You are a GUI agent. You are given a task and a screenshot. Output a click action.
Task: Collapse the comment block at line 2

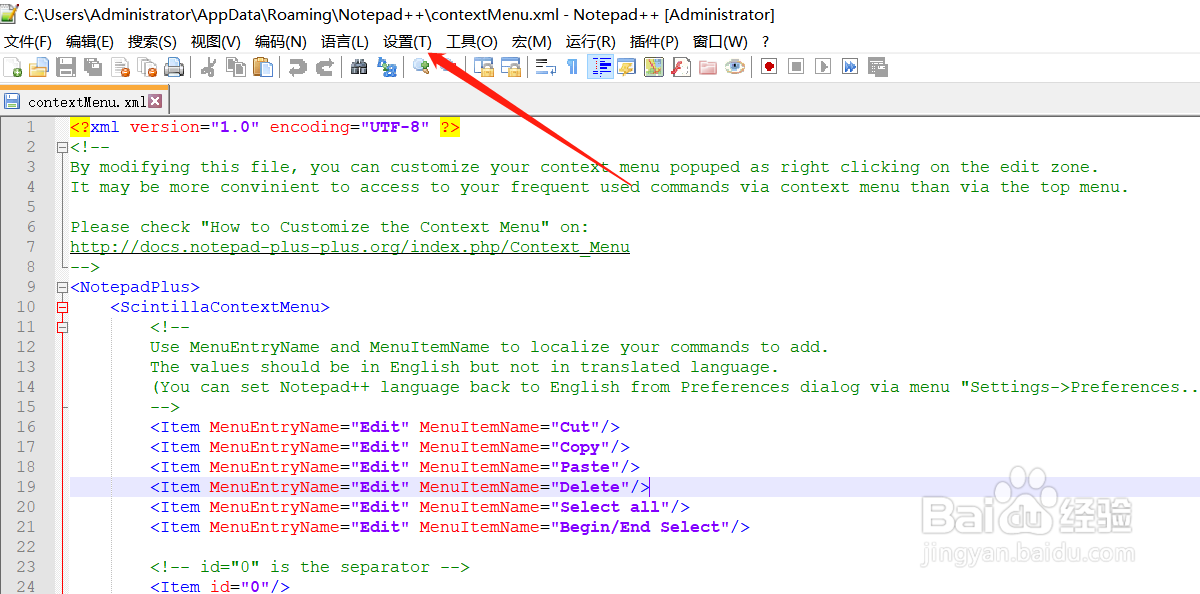[62, 147]
